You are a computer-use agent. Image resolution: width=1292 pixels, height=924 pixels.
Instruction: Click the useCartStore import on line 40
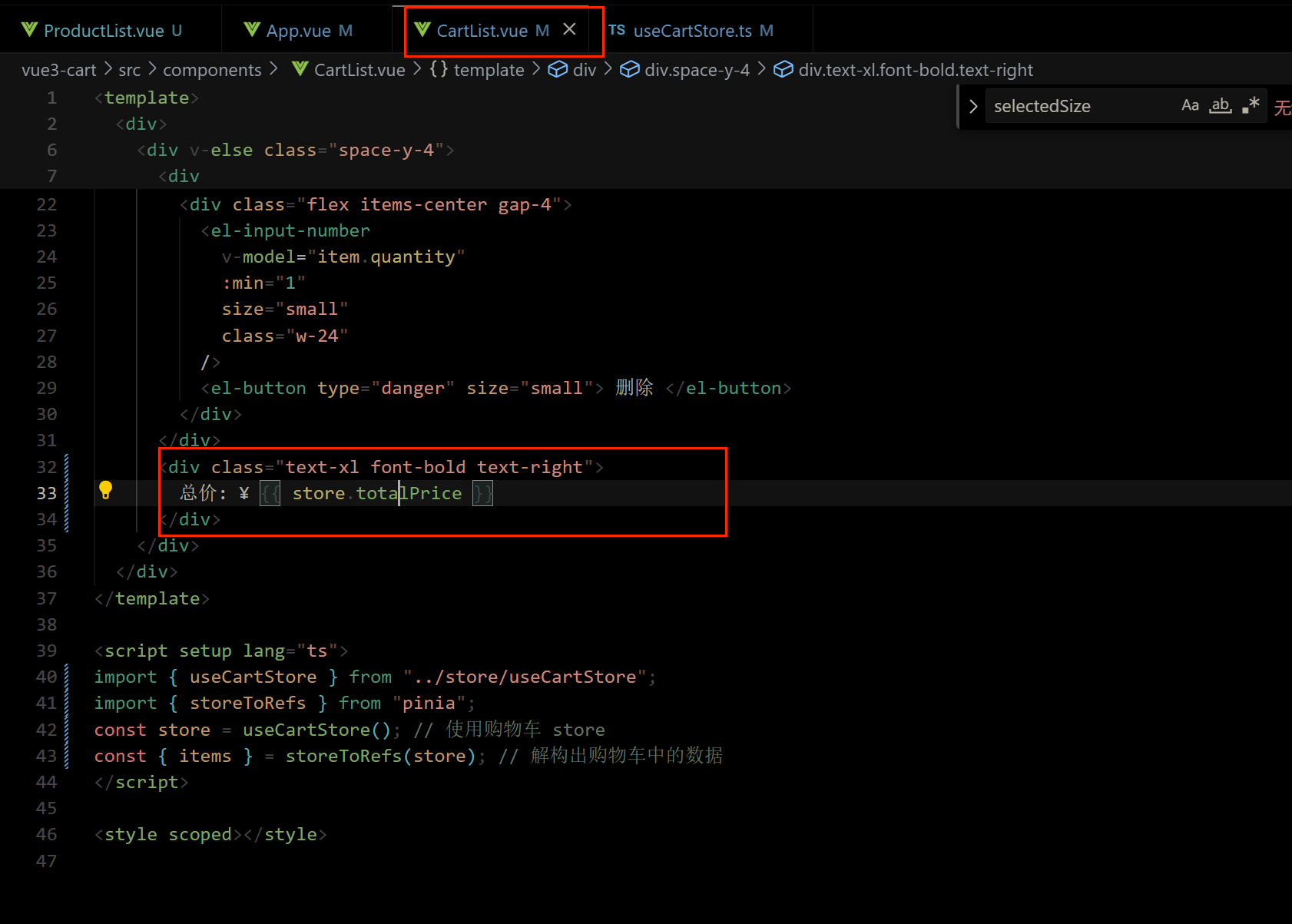253,677
